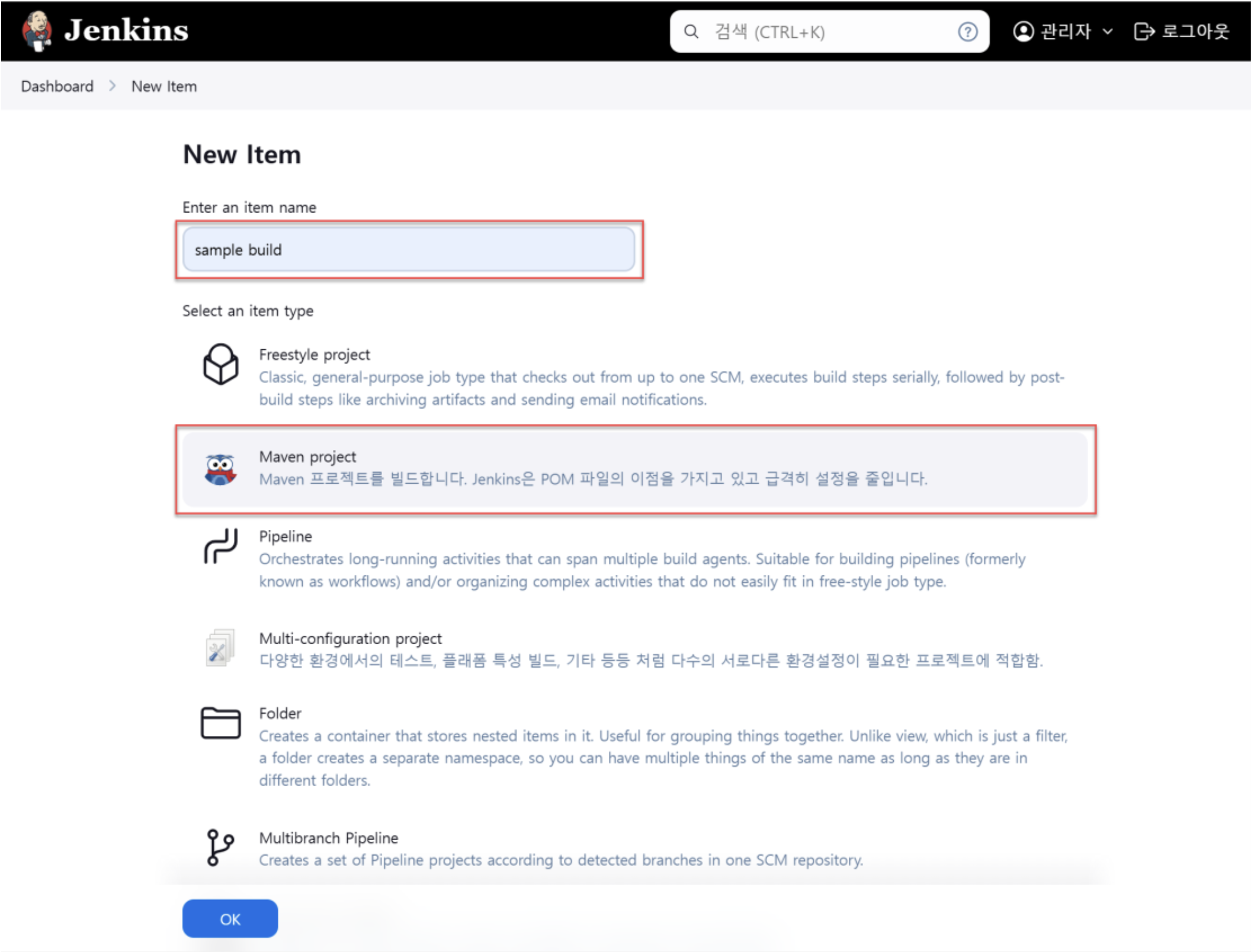Click the Folder icon in item types
1251x952 pixels.
click(220, 723)
